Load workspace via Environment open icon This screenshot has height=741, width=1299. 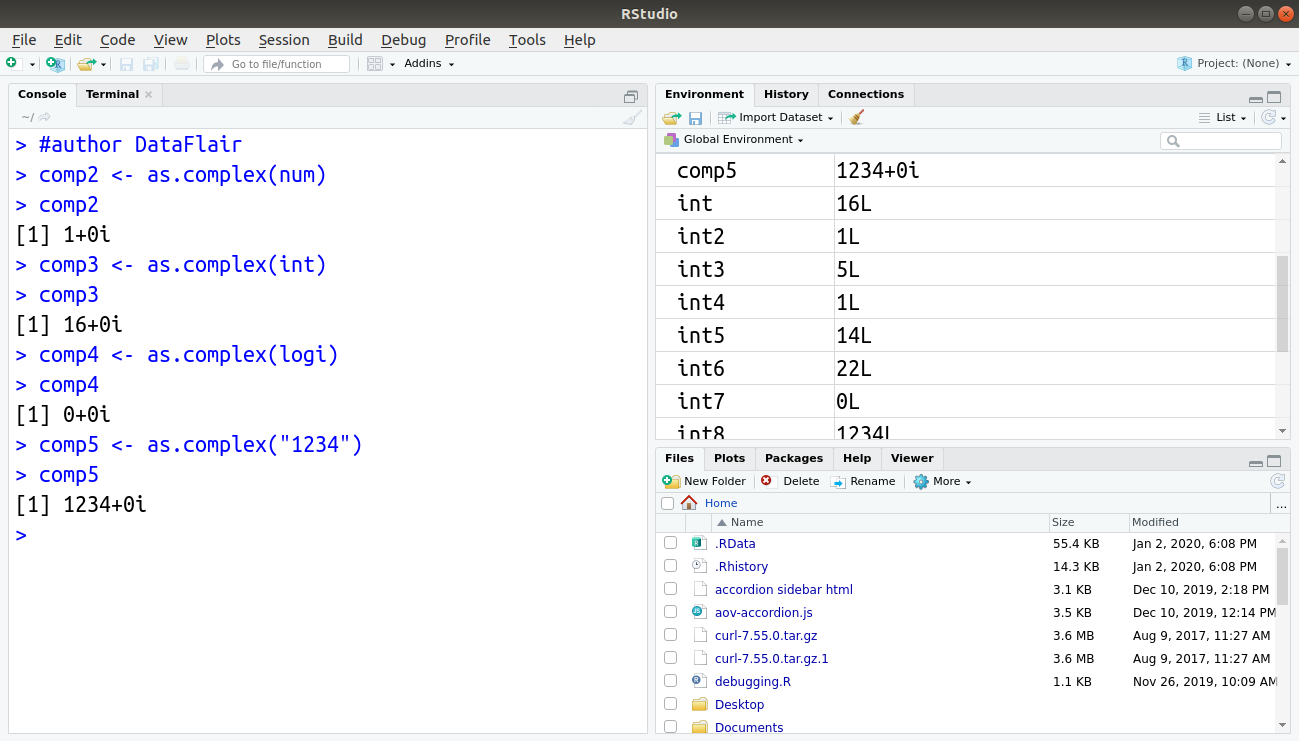pos(671,117)
